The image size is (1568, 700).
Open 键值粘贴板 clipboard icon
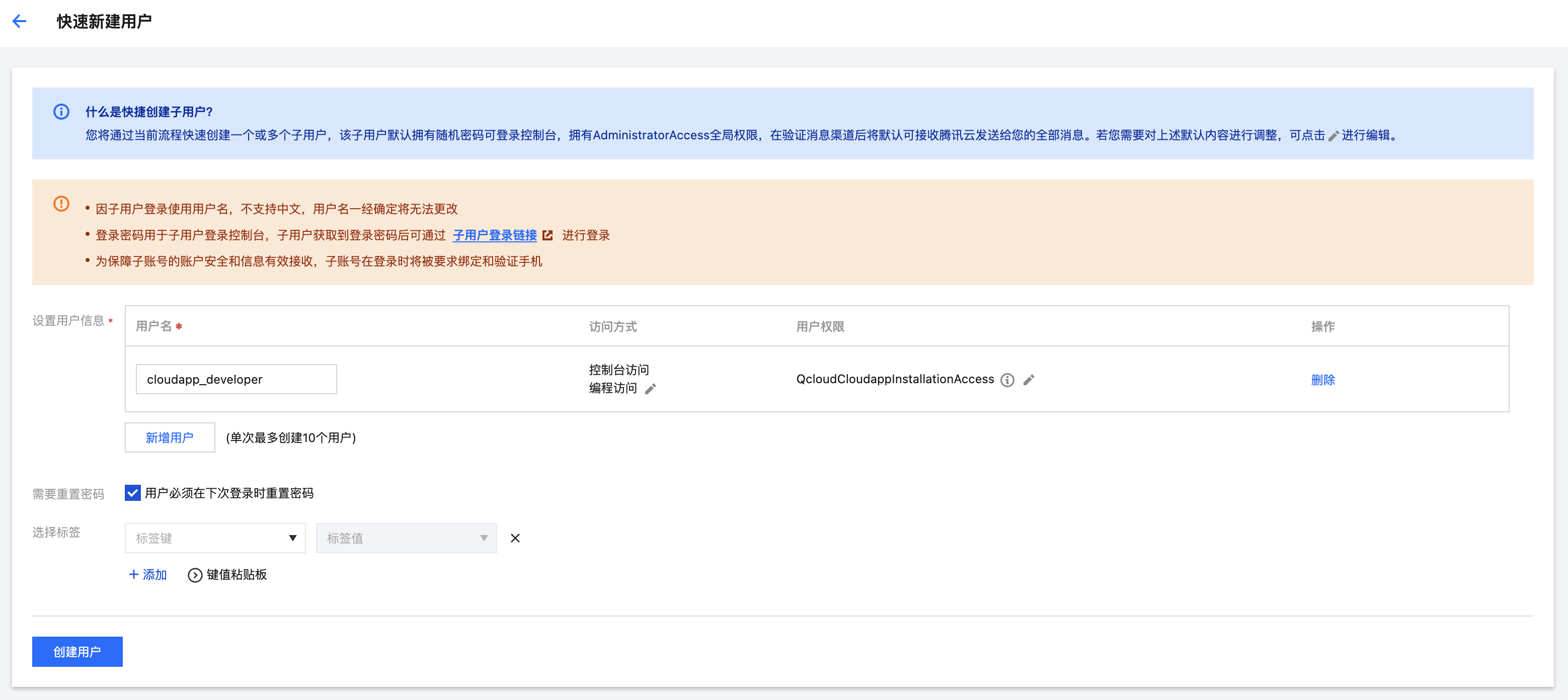click(195, 575)
